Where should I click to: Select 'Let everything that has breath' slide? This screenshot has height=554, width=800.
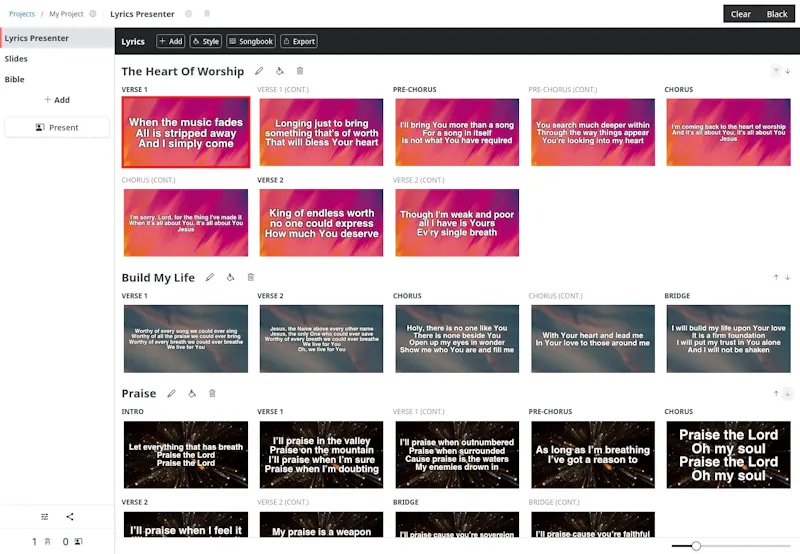[x=186, y=455]
